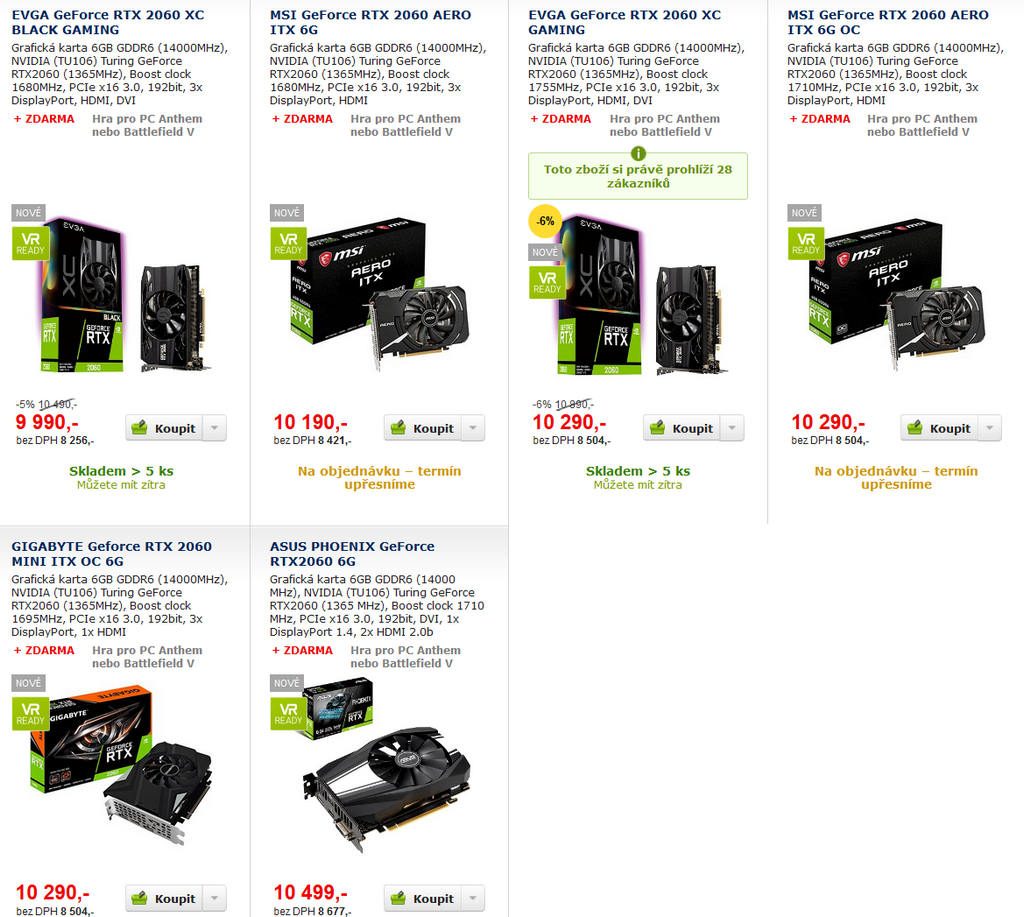
Task: Click free Anthem or Battlefield V offer on EVGA XC GAMING
Action: coord(664,125)
